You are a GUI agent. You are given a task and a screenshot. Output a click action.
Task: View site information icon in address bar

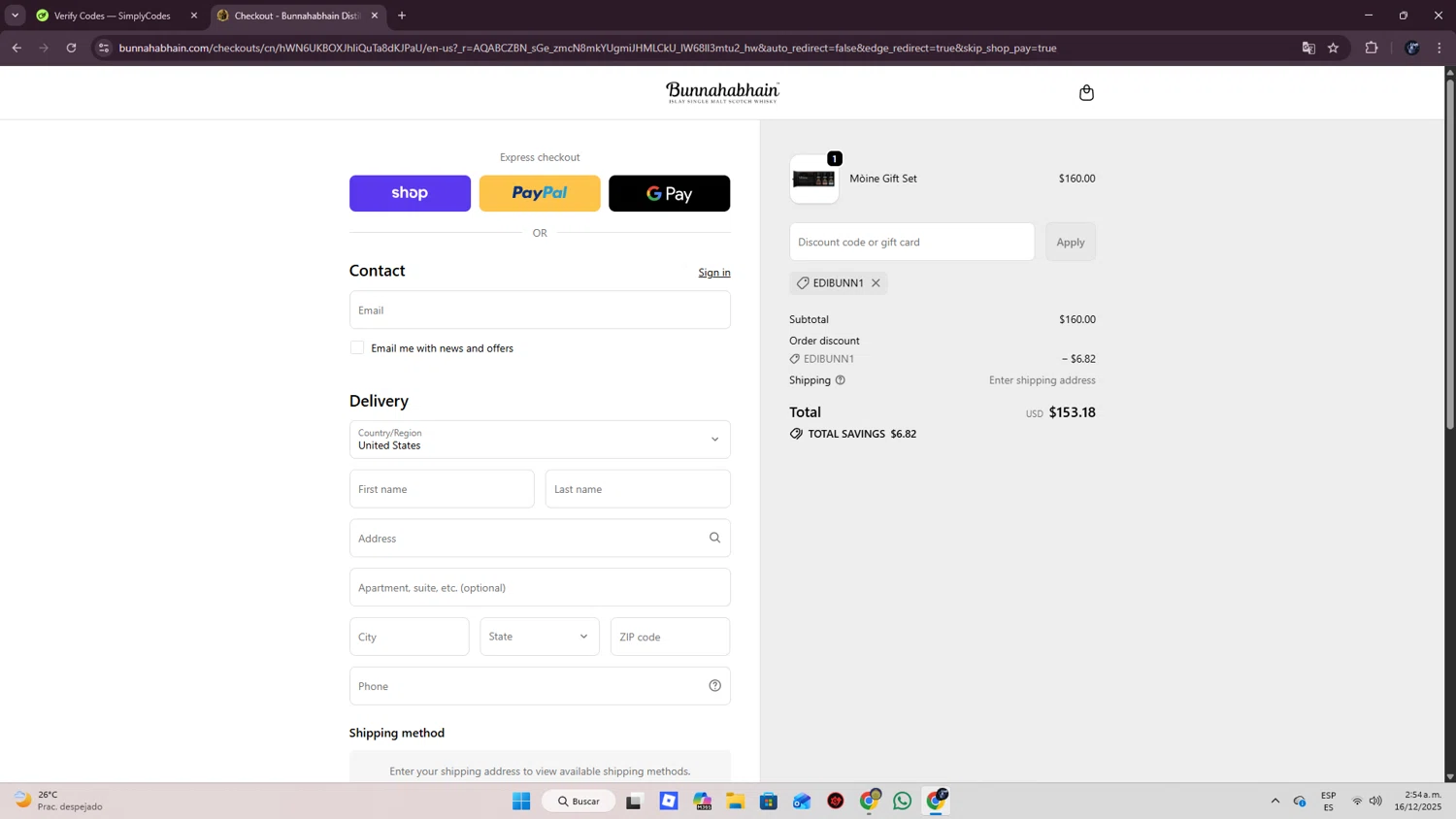point(104,48)
